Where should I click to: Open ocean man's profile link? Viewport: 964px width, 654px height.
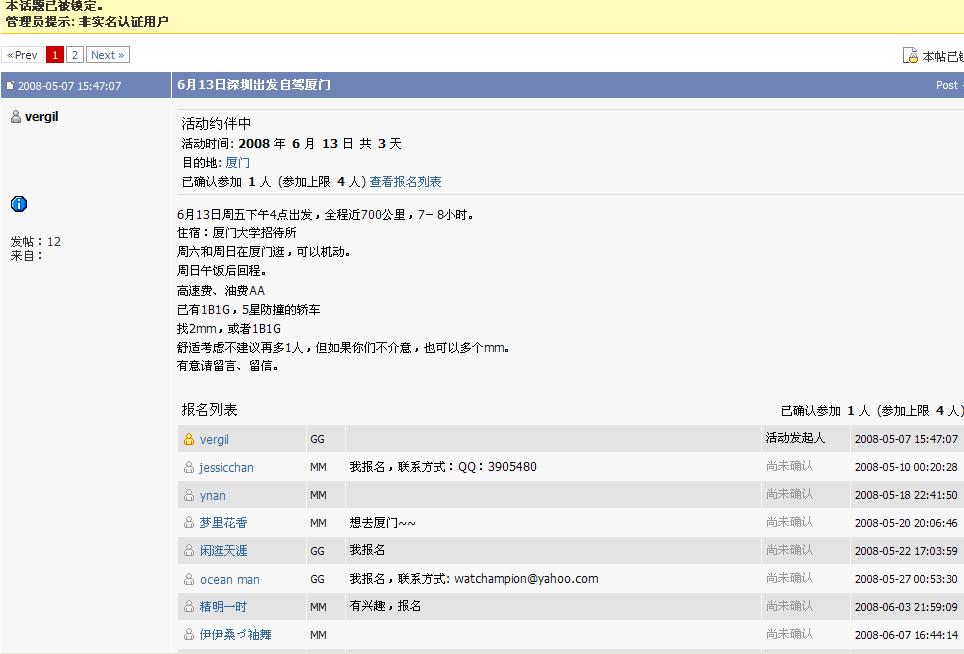click(x=230, y=580)
